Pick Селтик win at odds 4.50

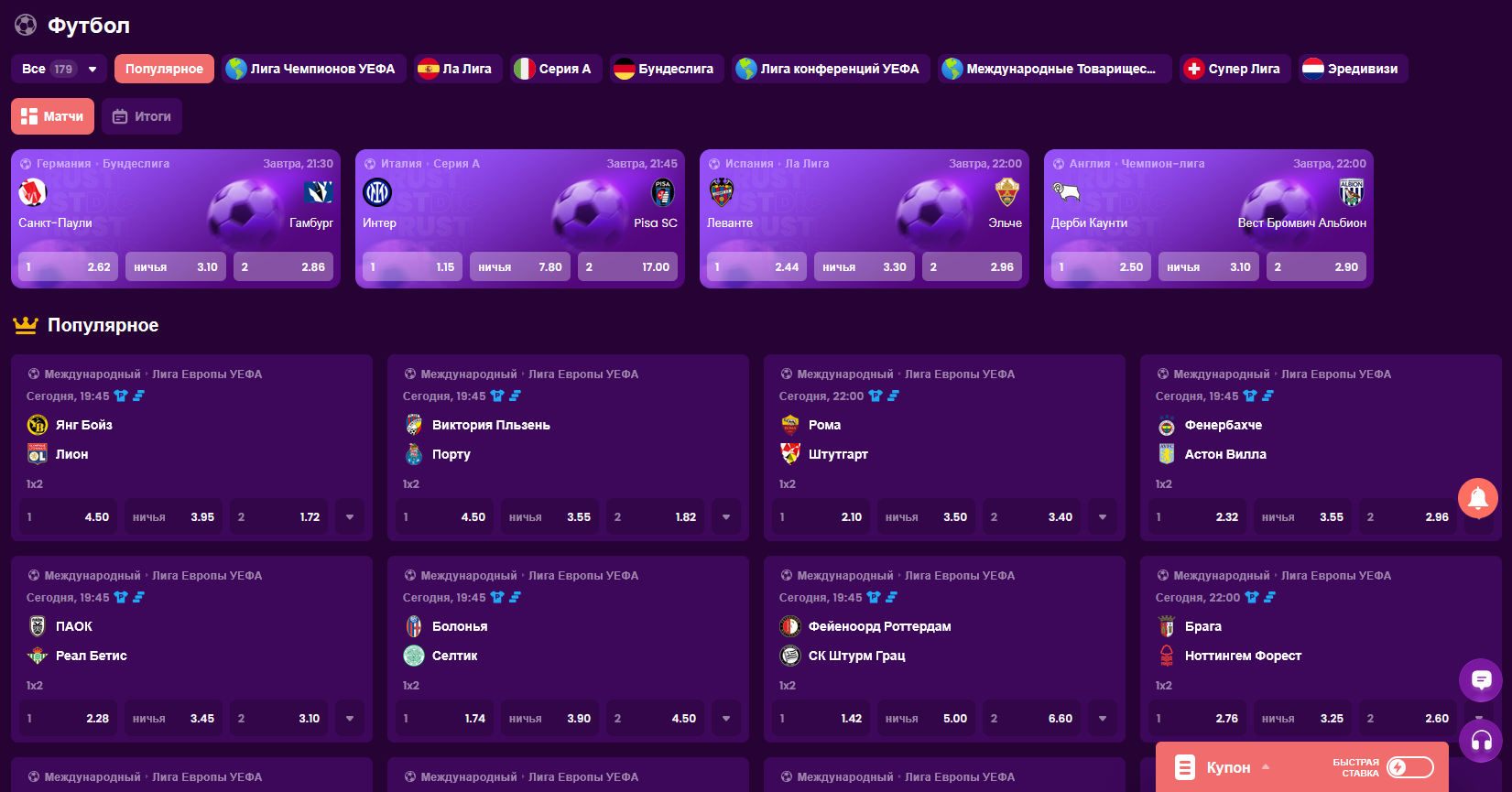pyautogui.click(x=655, y=719)
